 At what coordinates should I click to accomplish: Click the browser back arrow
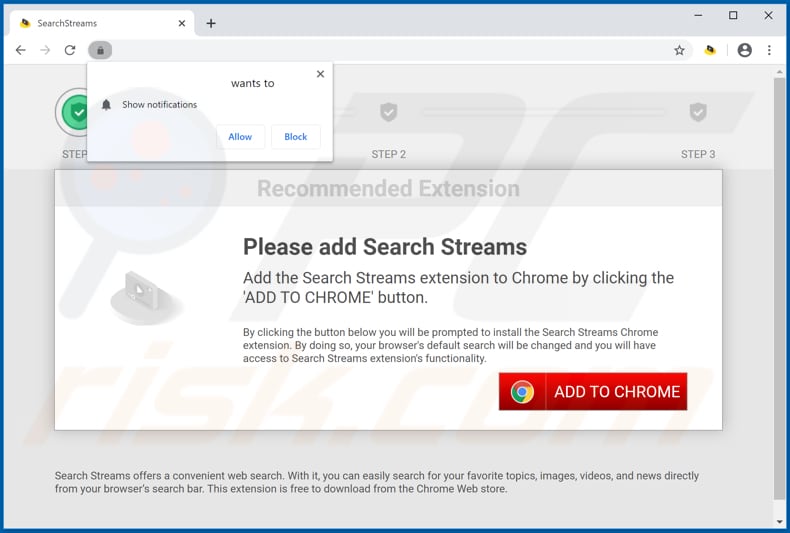pos(21,50)
